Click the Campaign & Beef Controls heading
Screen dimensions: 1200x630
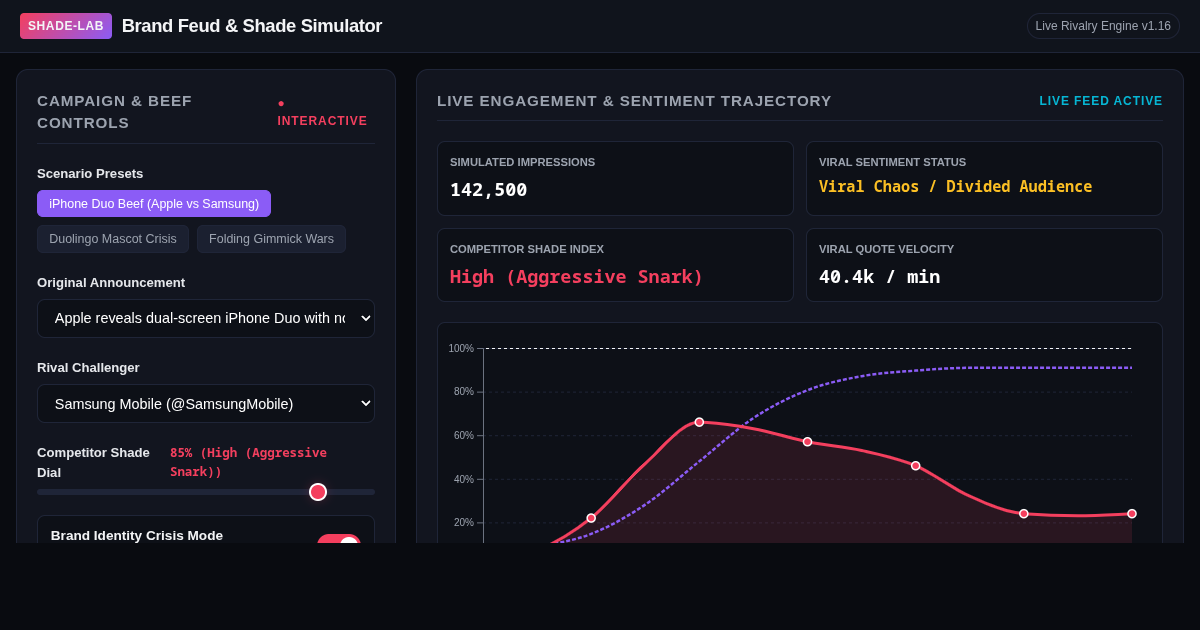point(114,112)
